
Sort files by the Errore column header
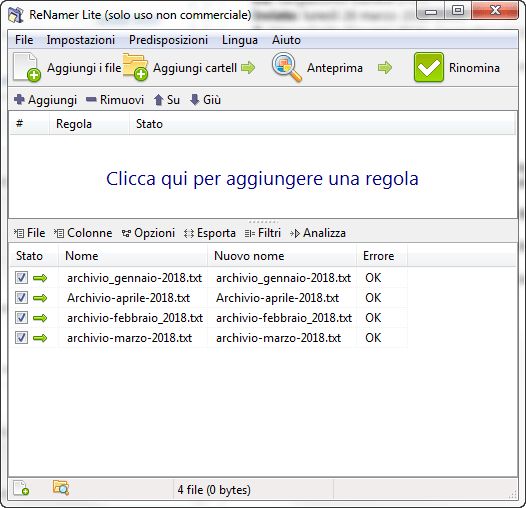[382, 256]
